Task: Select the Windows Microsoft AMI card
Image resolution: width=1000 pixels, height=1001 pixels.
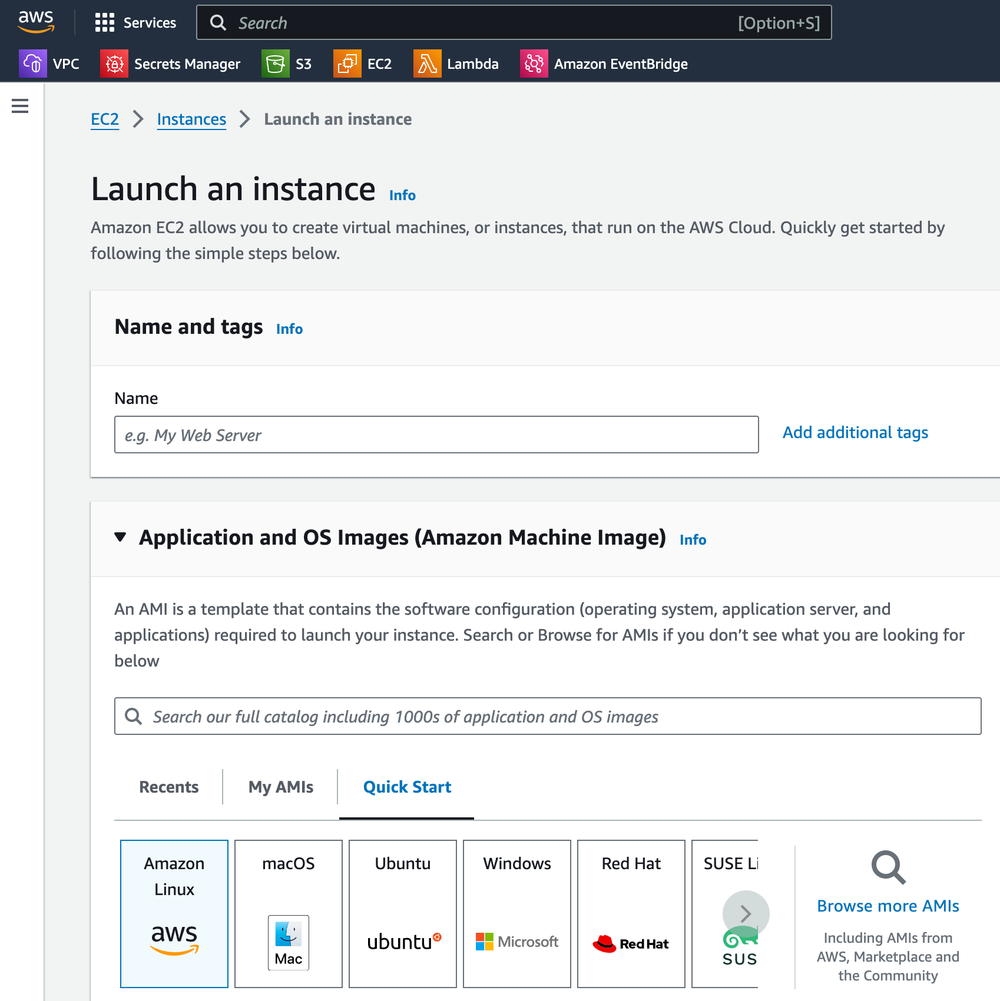Action: click(517, 913)
